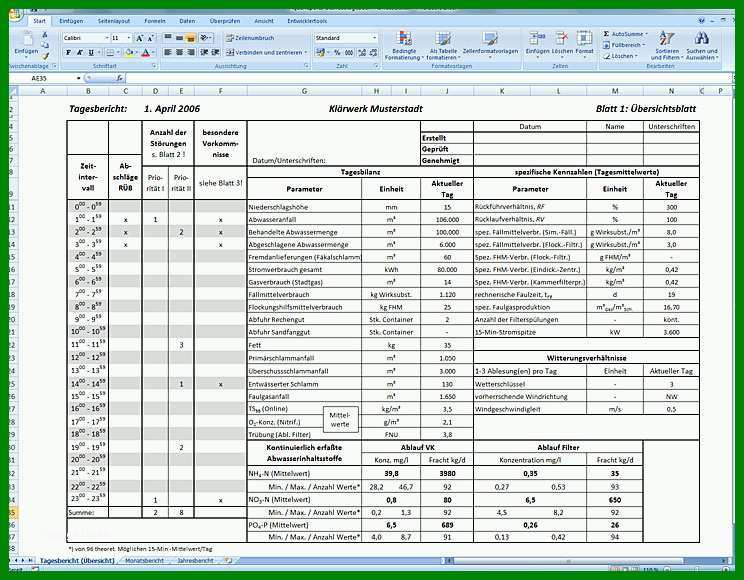
Task: Click the decrease decimal places icon
Action: click(x=373, y=52)
